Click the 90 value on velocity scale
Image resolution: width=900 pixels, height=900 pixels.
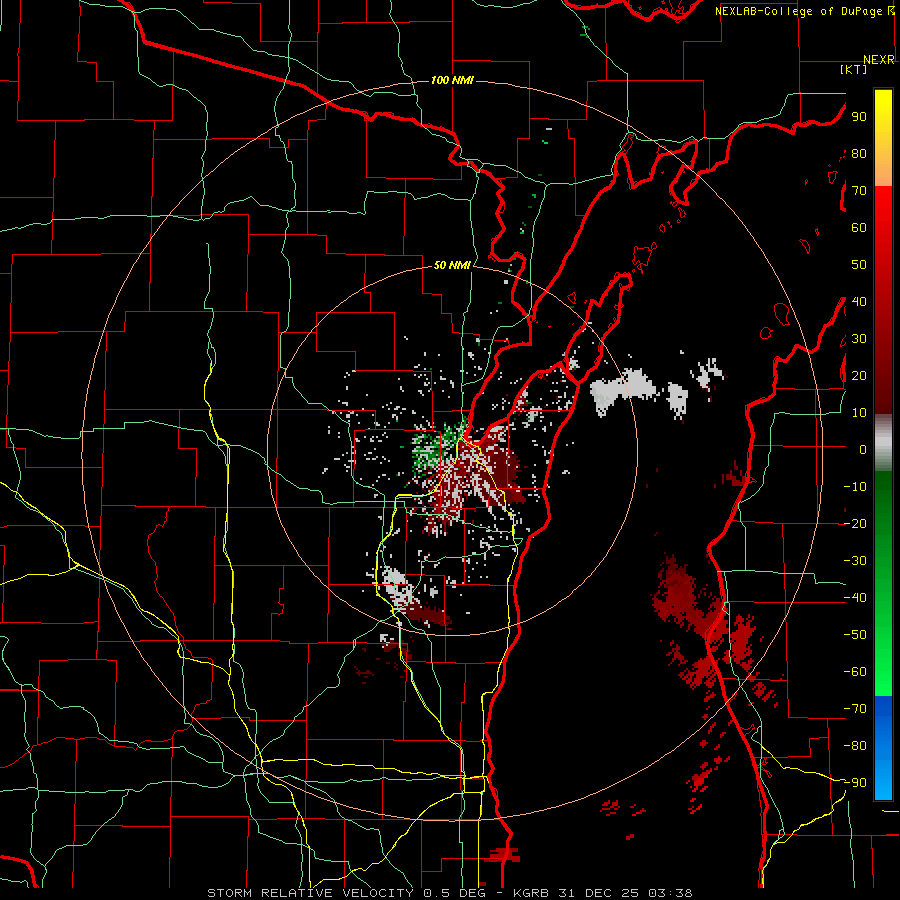[859, 117]
